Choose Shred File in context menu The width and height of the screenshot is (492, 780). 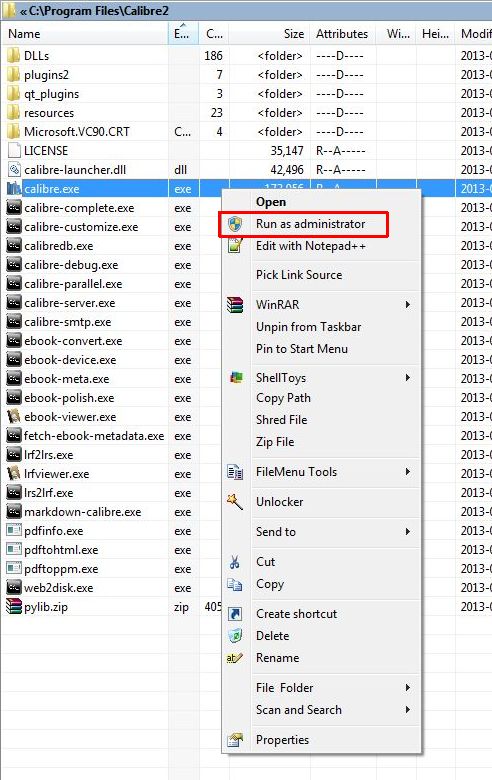click(282, 420)
